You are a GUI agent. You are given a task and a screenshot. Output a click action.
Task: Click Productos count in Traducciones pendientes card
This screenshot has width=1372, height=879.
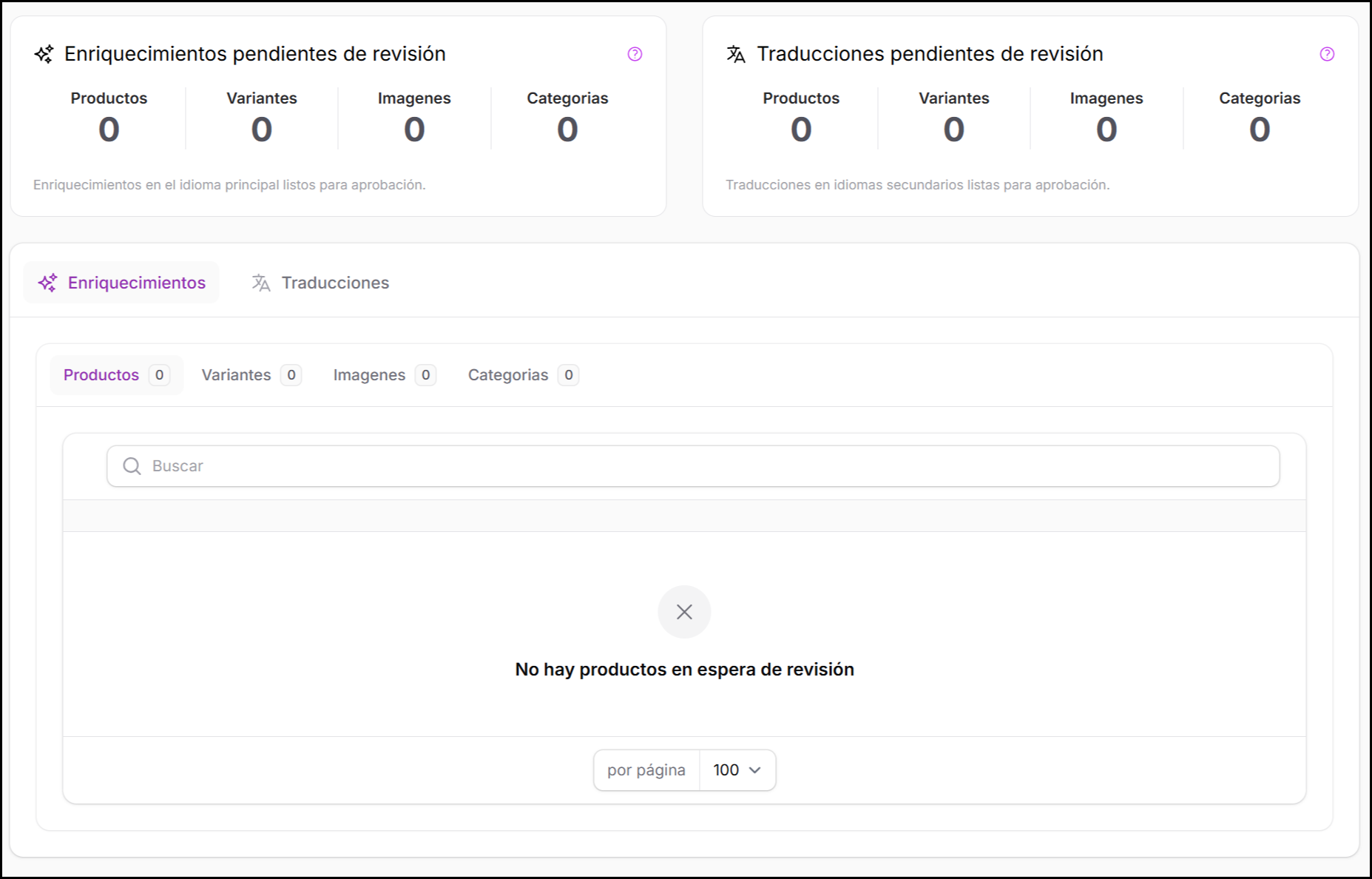point(801,130)
